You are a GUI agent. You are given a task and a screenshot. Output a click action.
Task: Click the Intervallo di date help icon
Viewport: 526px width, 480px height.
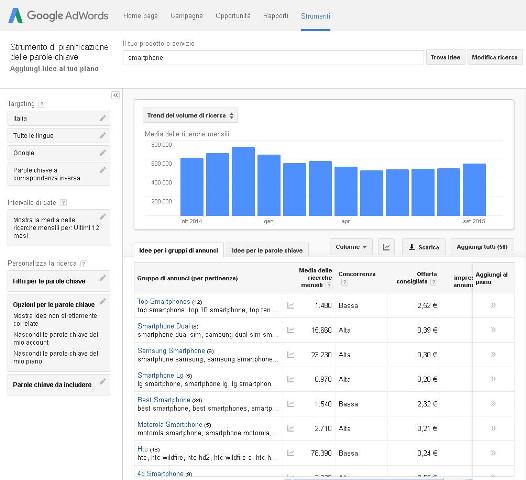tap(63, 202)
